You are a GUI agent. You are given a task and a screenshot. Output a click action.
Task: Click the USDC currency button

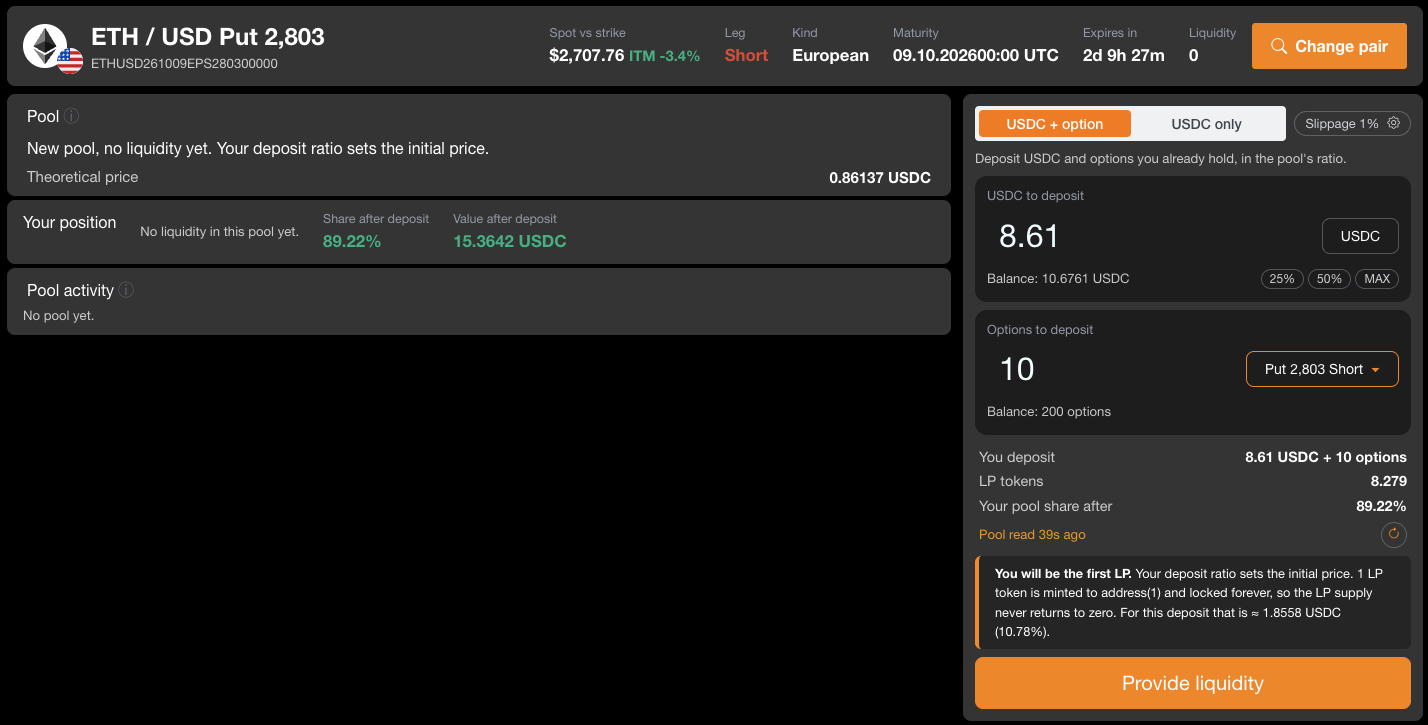tap(1360, 236)
